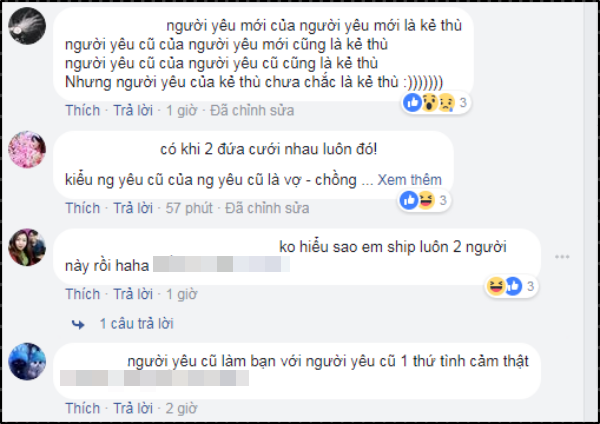
Task: Click Thích under the first comment
Action: point(83,110)
